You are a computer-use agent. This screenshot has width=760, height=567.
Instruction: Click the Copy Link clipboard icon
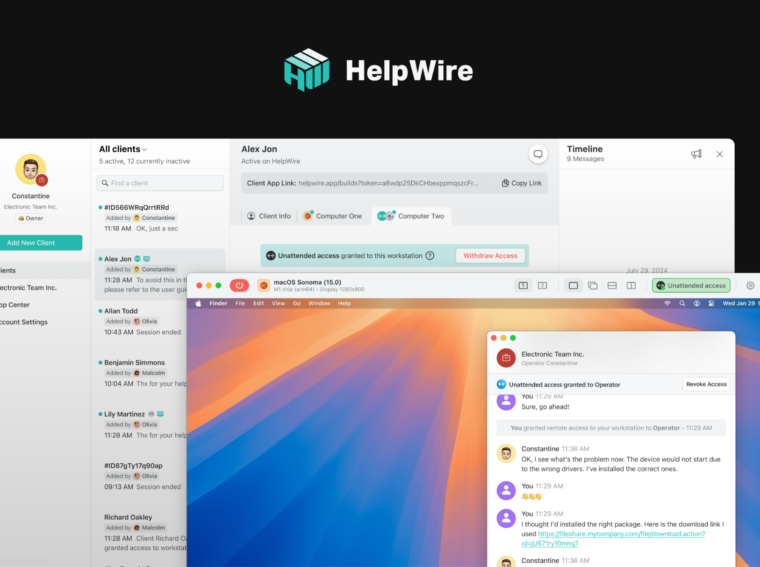[505, 183]
